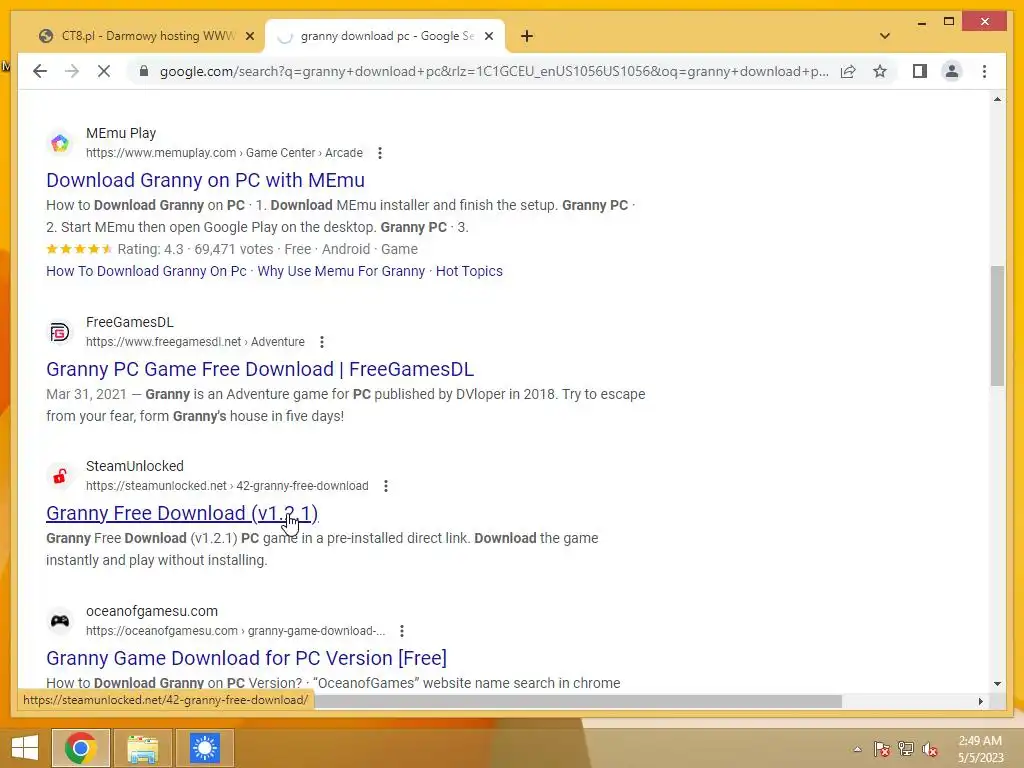Show hidden system tray icons

tap(857, 749)
